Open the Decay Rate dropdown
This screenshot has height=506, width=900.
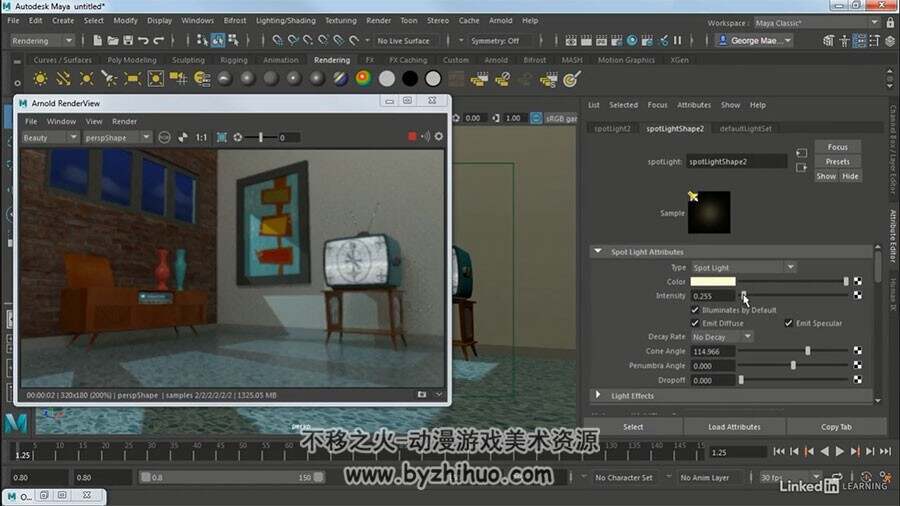tap(721, 337)
